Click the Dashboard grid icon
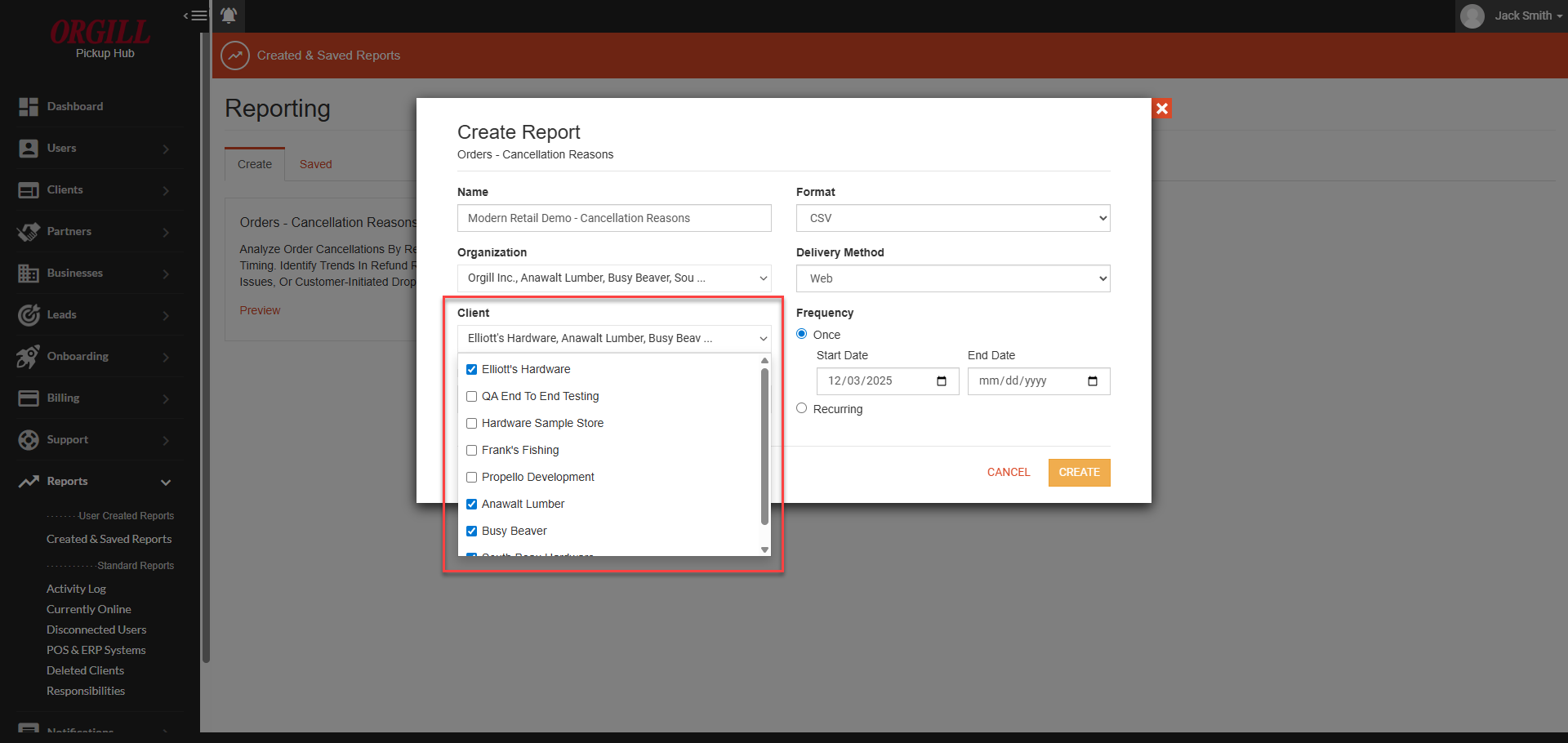Image resolution: width=1568 pixels, height=743 pixels. click(29, 107)
